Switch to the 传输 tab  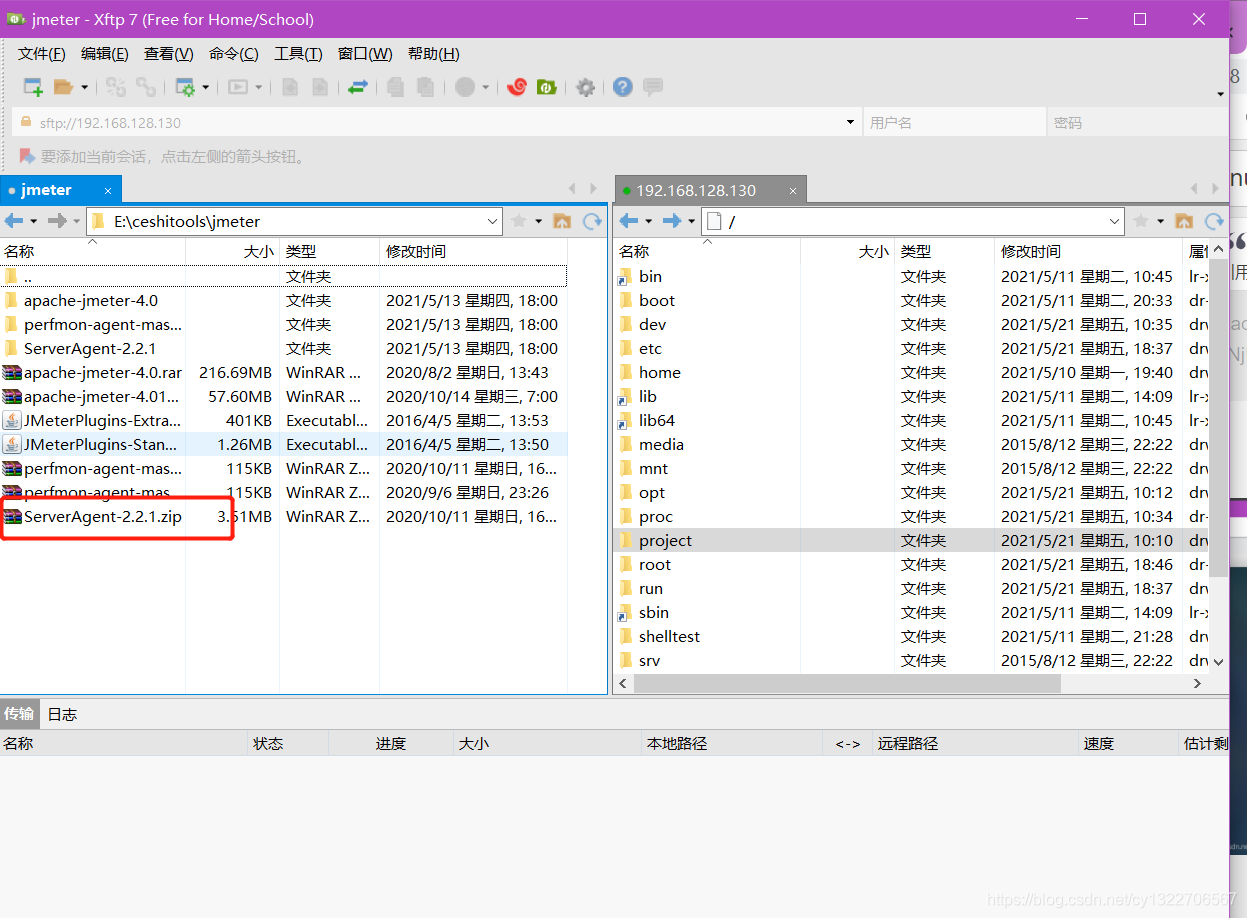19,714
